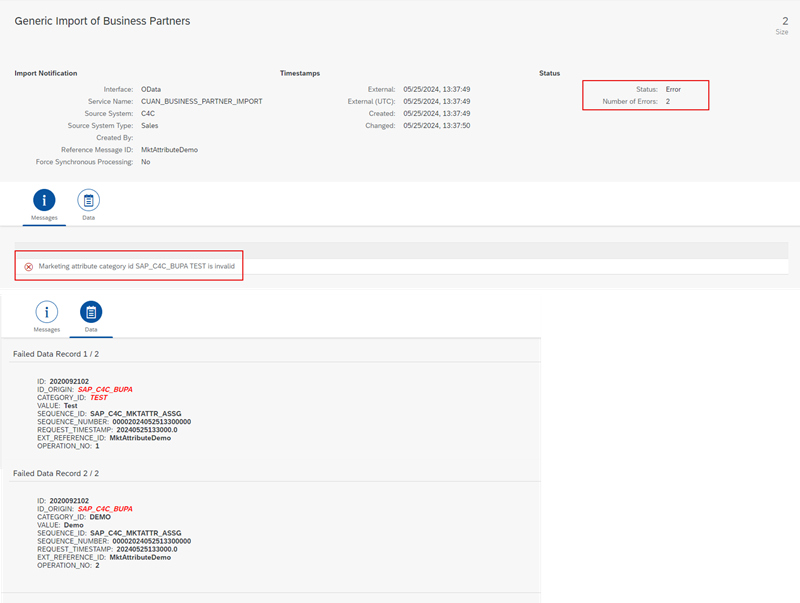Click OPERATION_NO value 1 in record 1
This screenshot has height=603, width=800.
(x=97, y=446)
